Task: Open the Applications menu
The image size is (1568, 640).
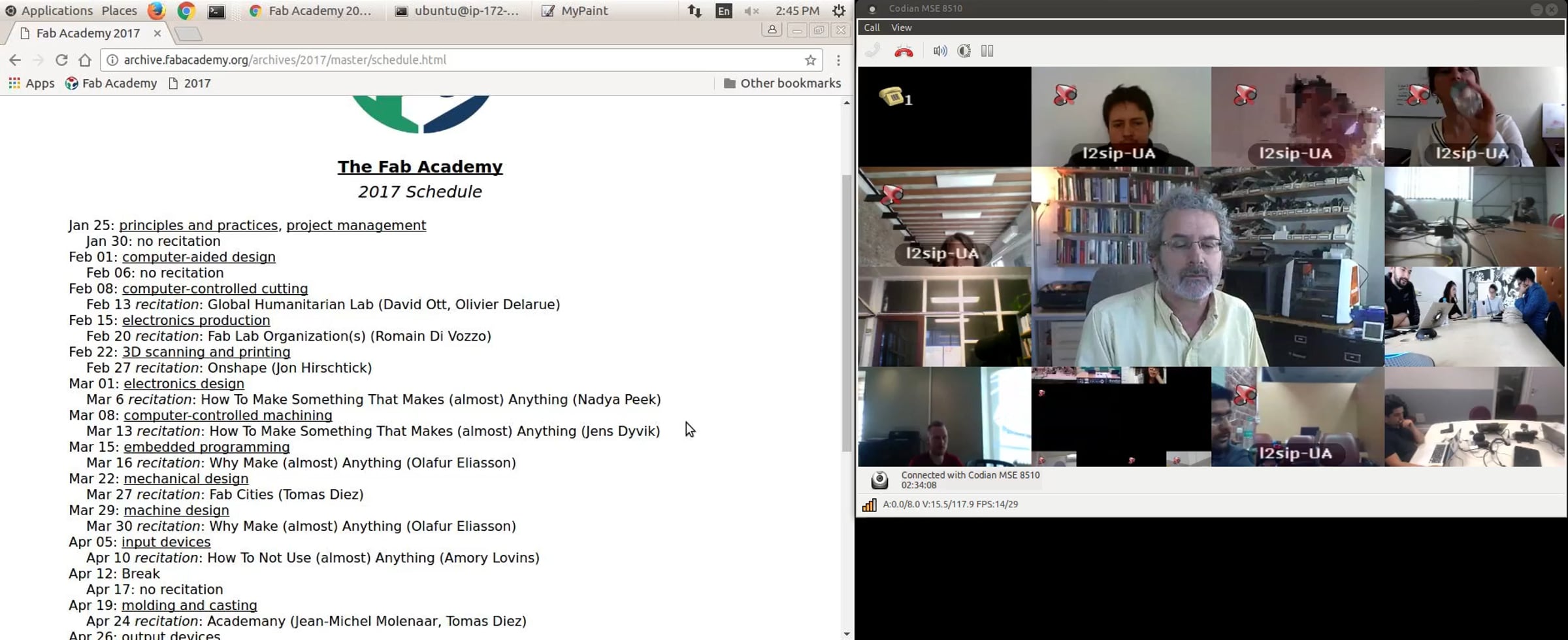Action: [50, 10]
